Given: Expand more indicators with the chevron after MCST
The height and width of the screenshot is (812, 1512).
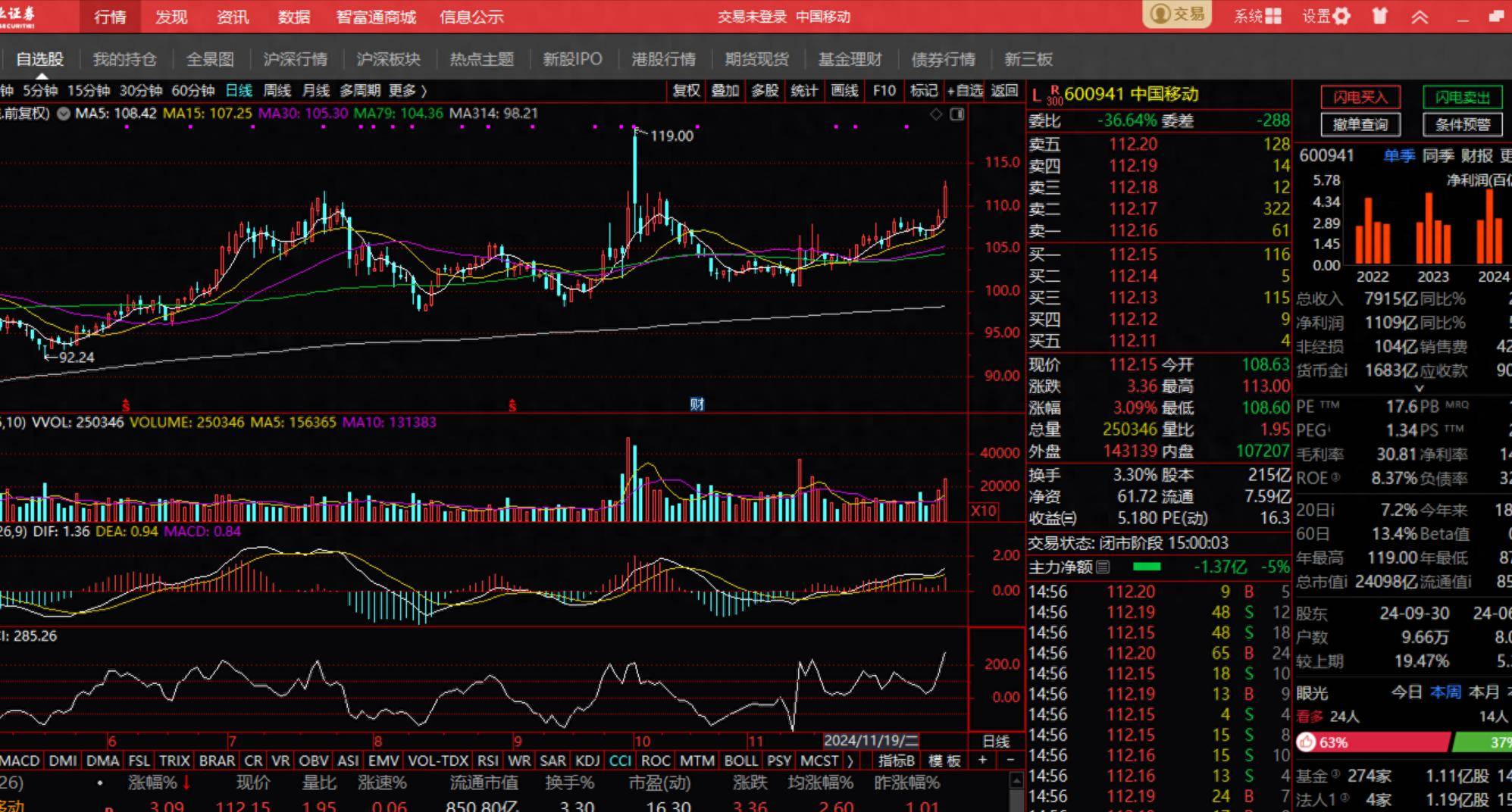Looking at the screenshot, I should point(850,760).
